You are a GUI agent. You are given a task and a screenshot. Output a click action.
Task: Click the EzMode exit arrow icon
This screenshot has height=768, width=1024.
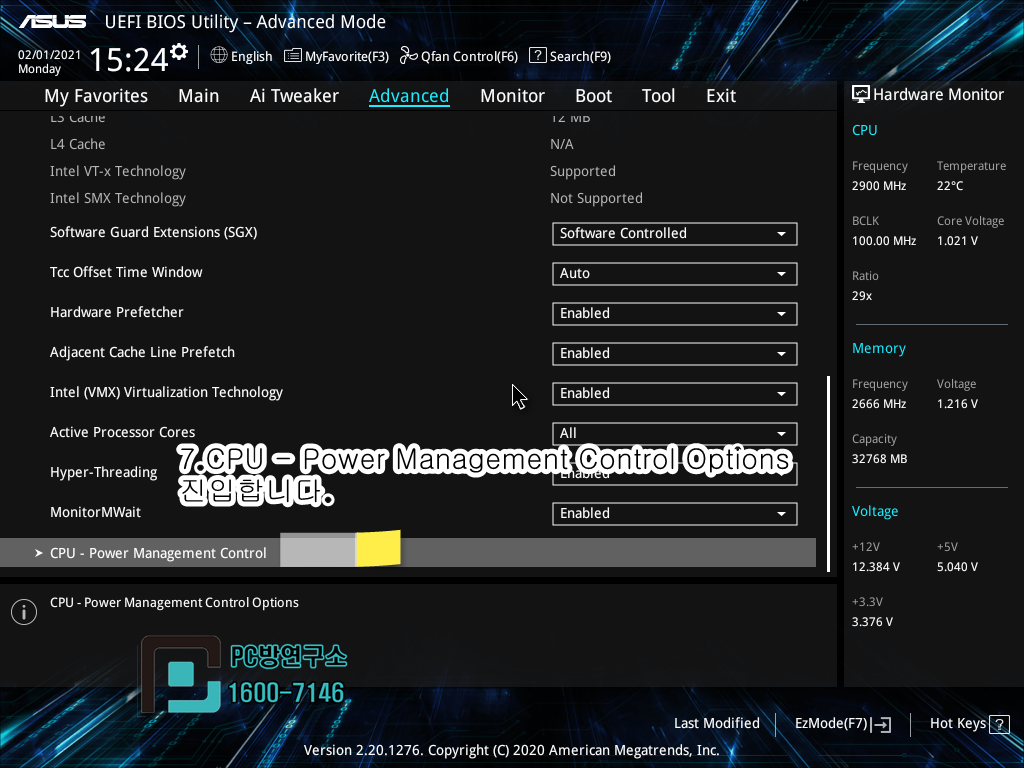click(x=881, y=724)
